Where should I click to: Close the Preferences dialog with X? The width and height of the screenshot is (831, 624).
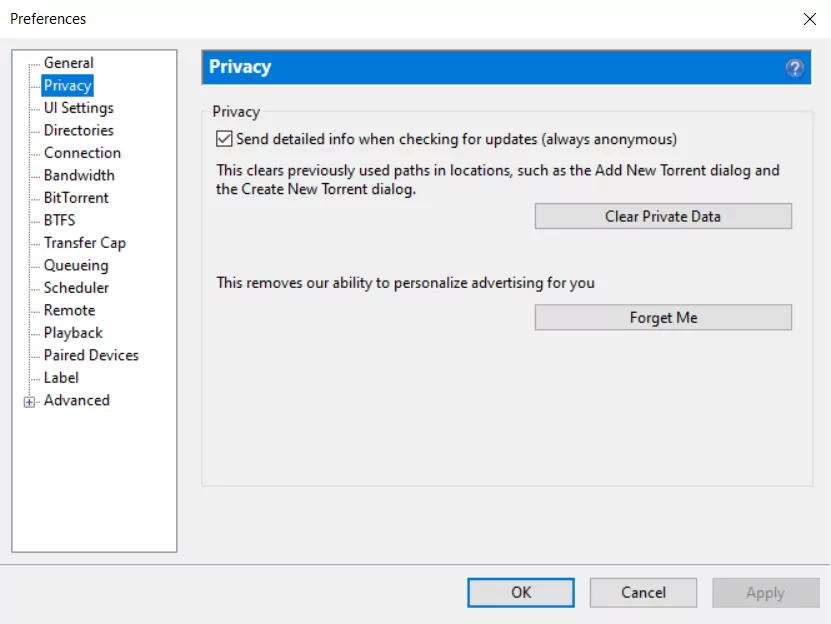(x=809, y=19)
